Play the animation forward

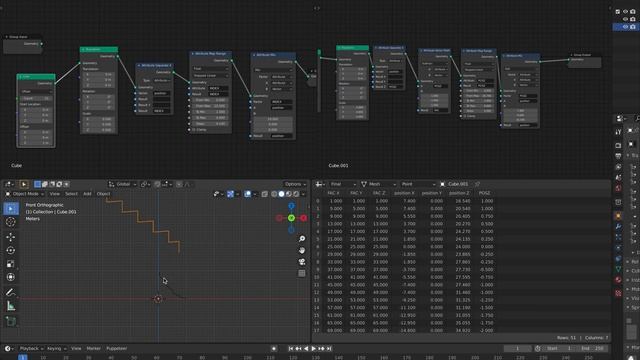(313, 349)
